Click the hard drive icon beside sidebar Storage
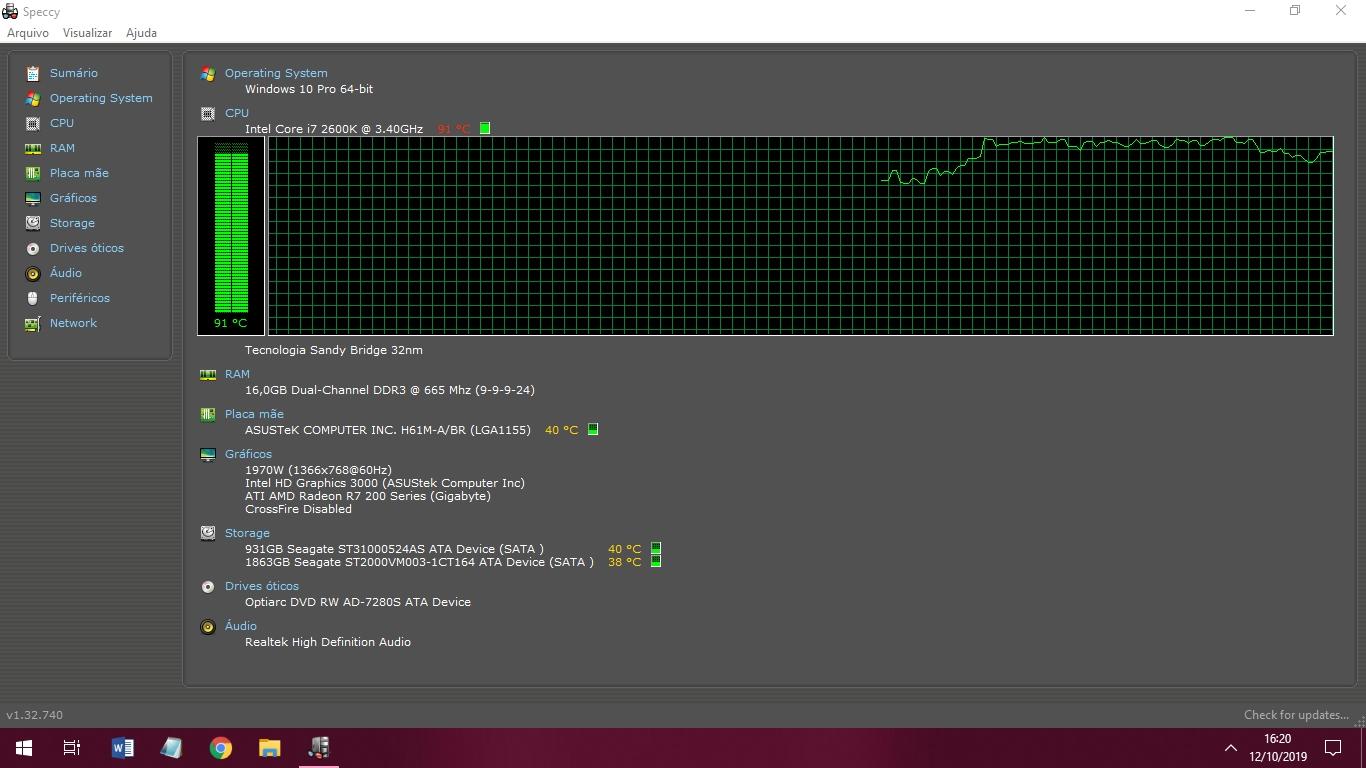Screen dimensions: 1366x768 pos(33,223)
